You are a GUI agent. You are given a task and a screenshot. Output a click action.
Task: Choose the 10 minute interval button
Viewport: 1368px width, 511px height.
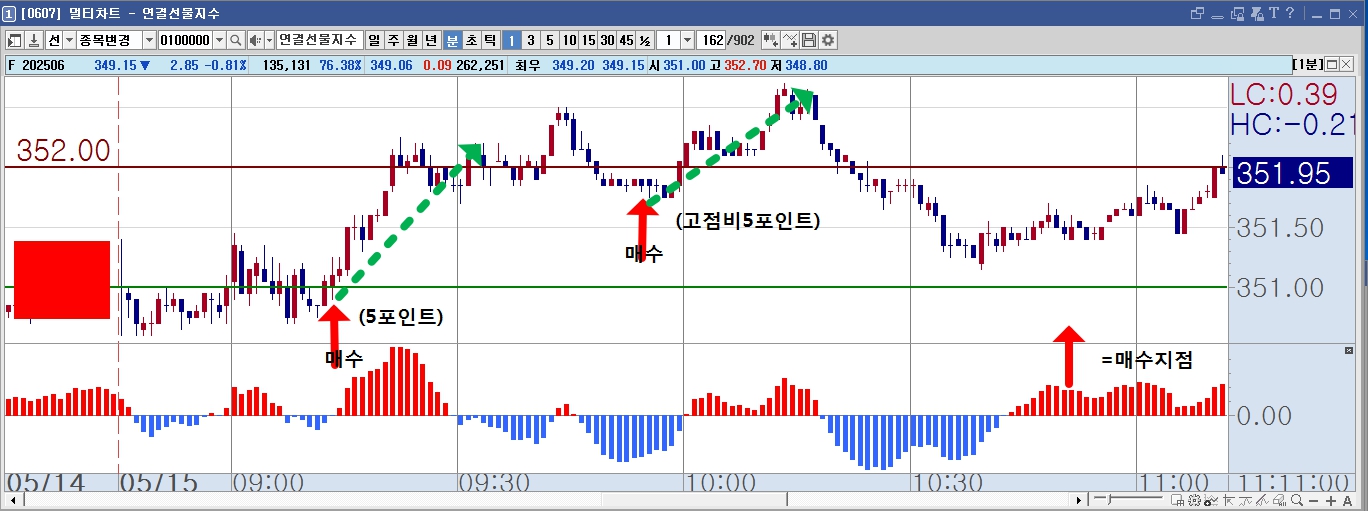point(569,40)
